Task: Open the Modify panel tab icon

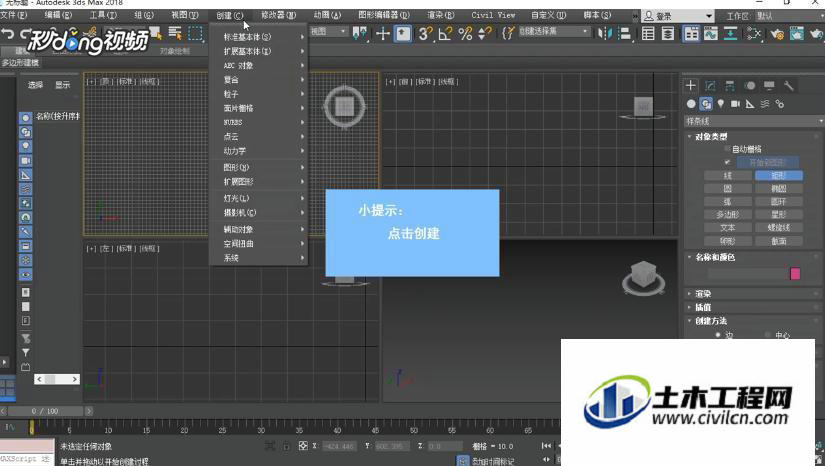Action: coord(710,85)
